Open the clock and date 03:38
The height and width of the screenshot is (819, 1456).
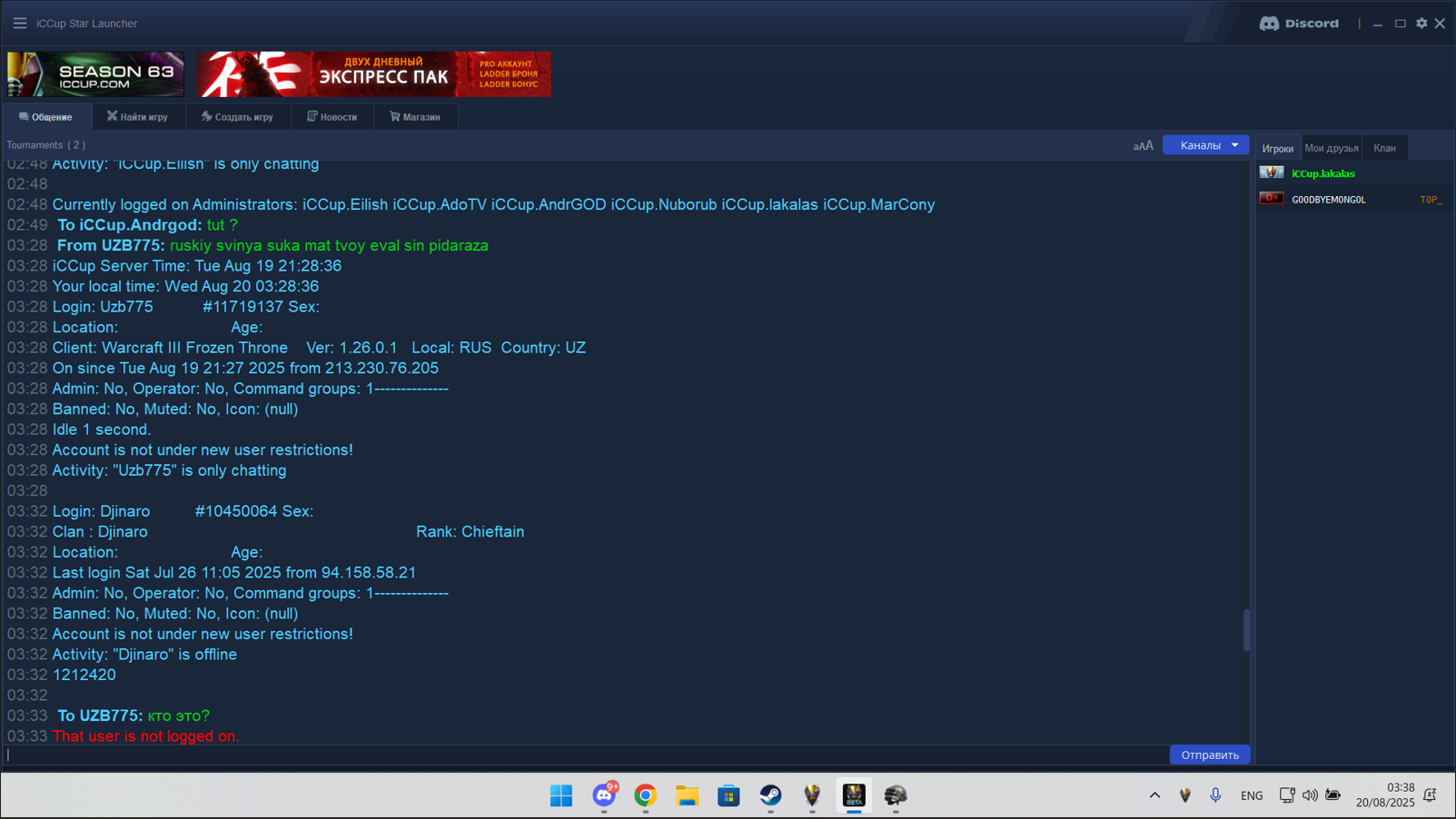(x=1385, y=795)
